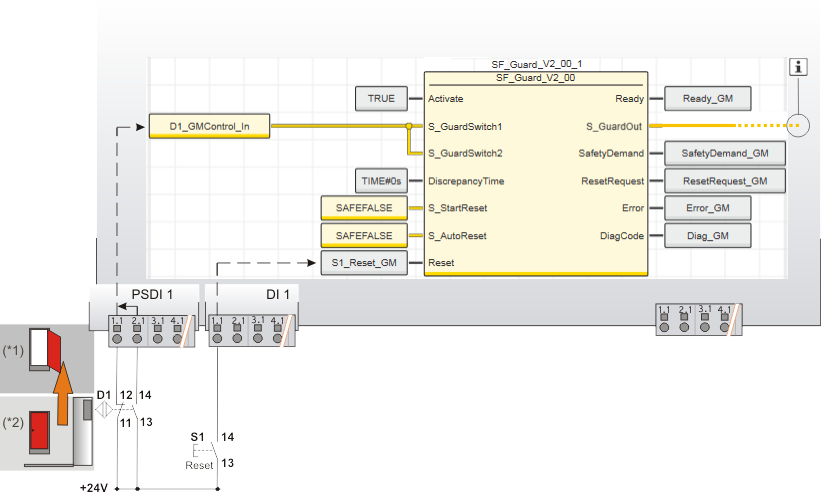Click the S_GuardOut output connector circle
Screen dimensions: 821x492
[x=798, y=127]
